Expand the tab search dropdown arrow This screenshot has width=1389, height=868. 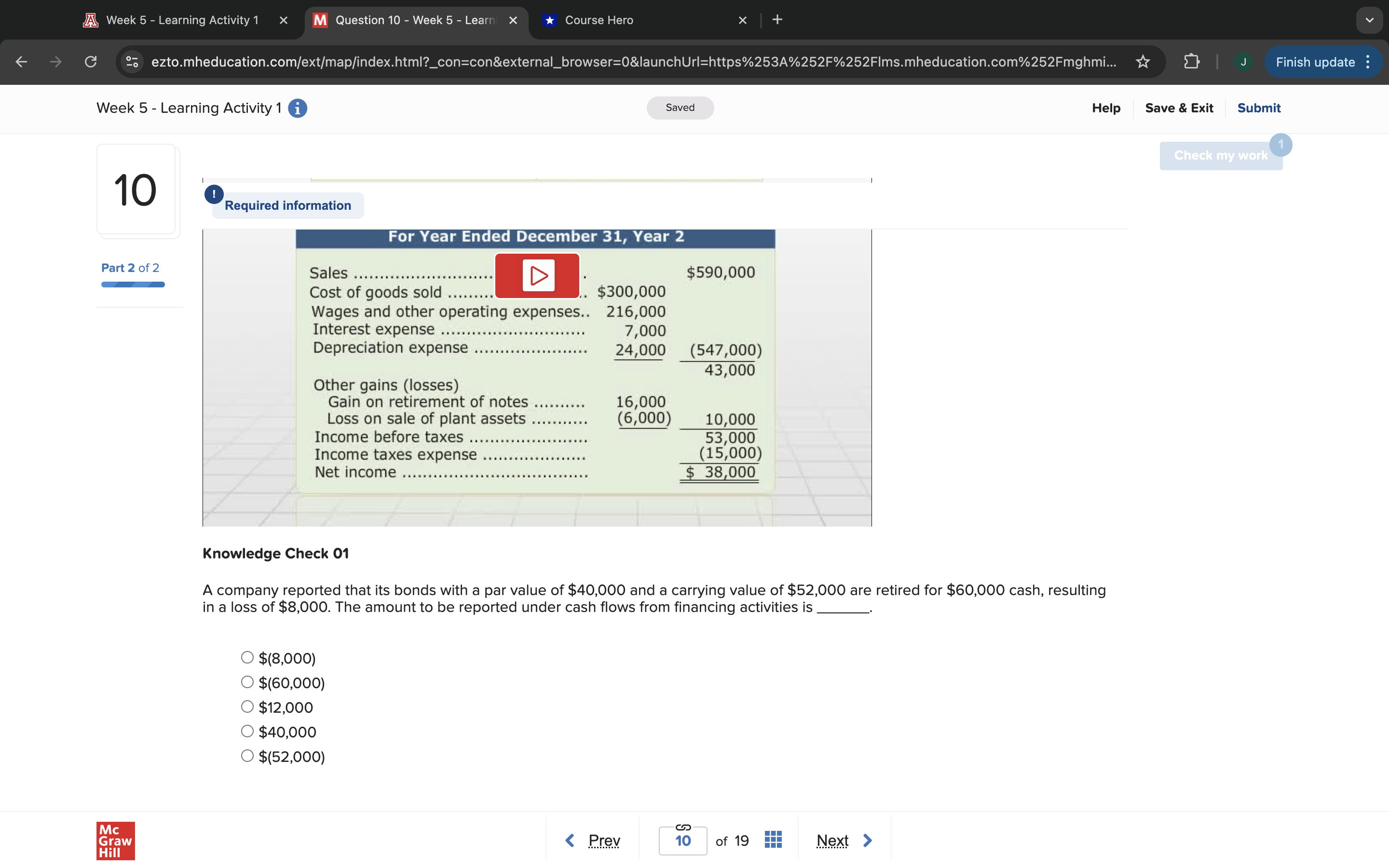click(1370, 20)
